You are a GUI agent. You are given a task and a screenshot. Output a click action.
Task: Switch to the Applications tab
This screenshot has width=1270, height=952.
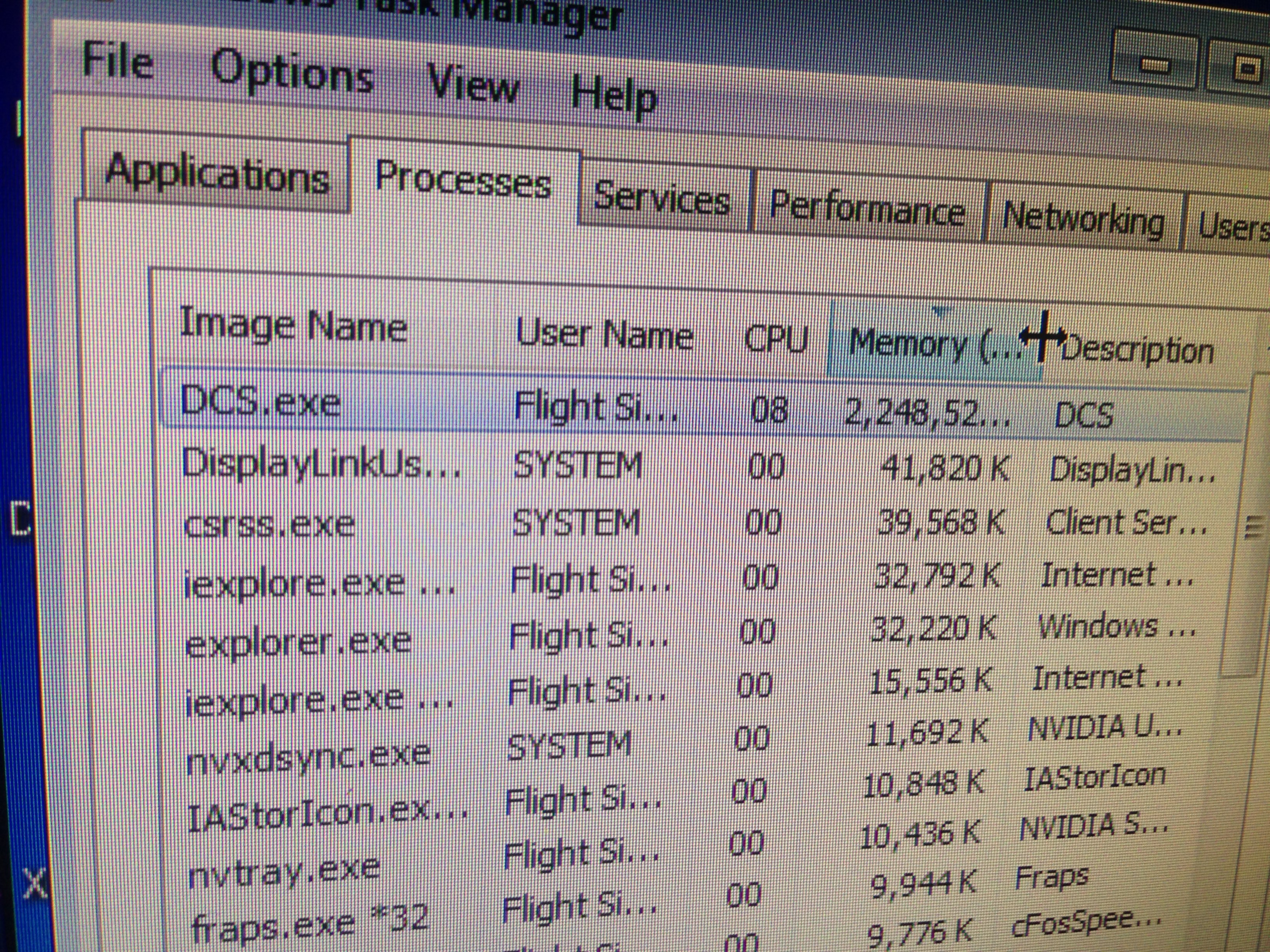[x=217, y=172]
